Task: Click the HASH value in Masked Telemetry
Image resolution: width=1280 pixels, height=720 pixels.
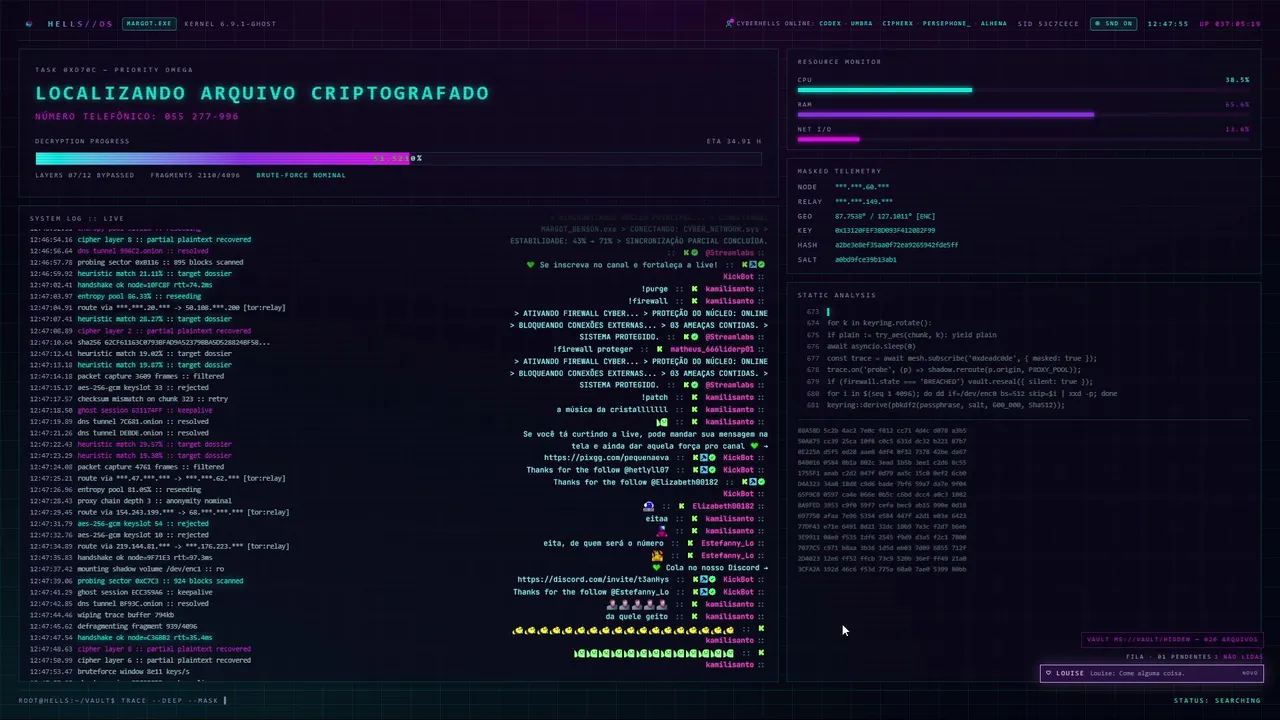Action: point(897,245)
